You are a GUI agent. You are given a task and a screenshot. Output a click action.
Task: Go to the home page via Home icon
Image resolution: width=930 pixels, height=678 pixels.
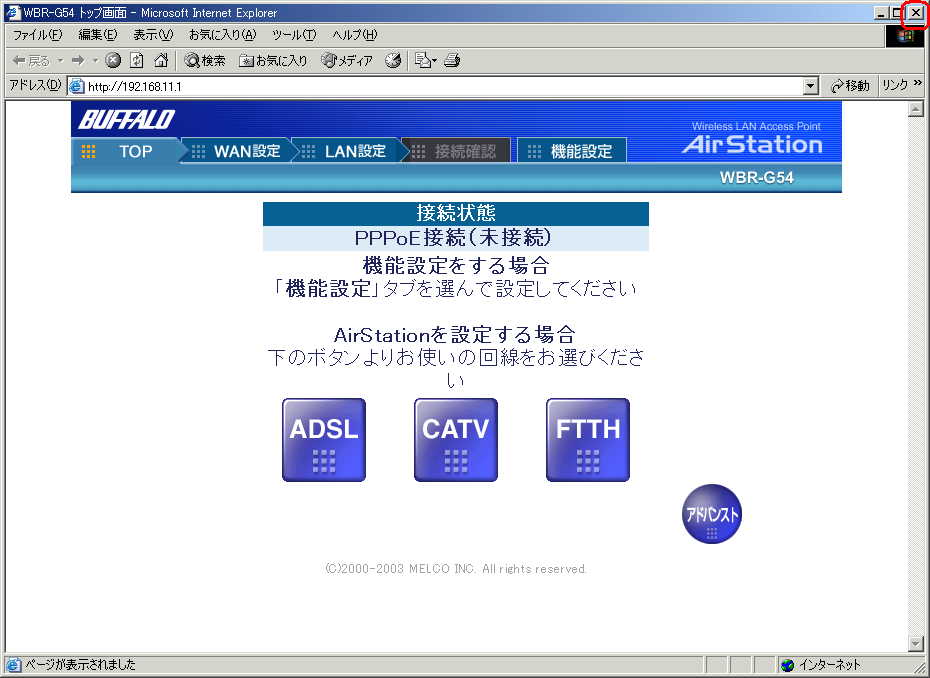pyautogui.click(x=161, y=60)
